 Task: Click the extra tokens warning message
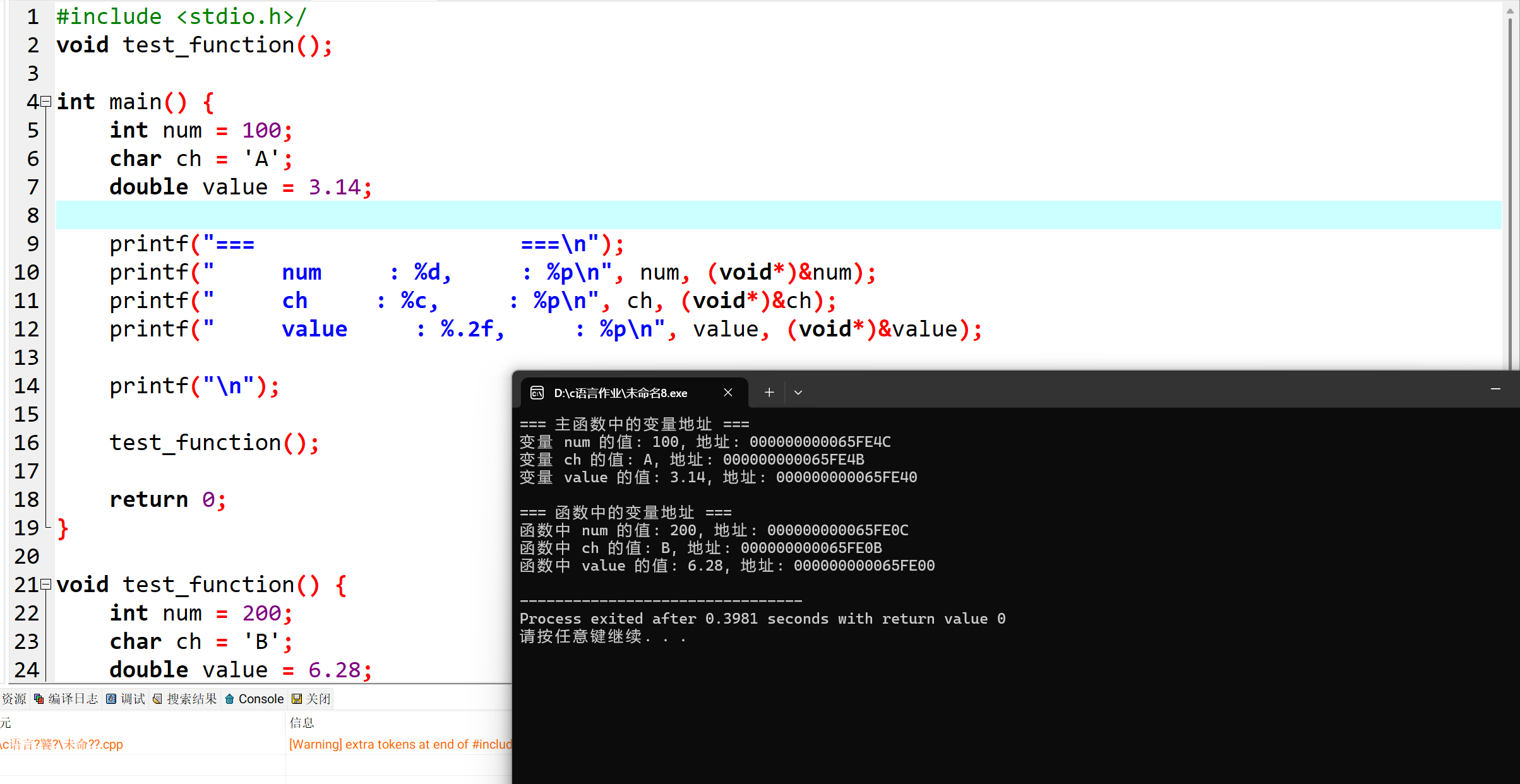pyautogui.click(x=400, y=744)
